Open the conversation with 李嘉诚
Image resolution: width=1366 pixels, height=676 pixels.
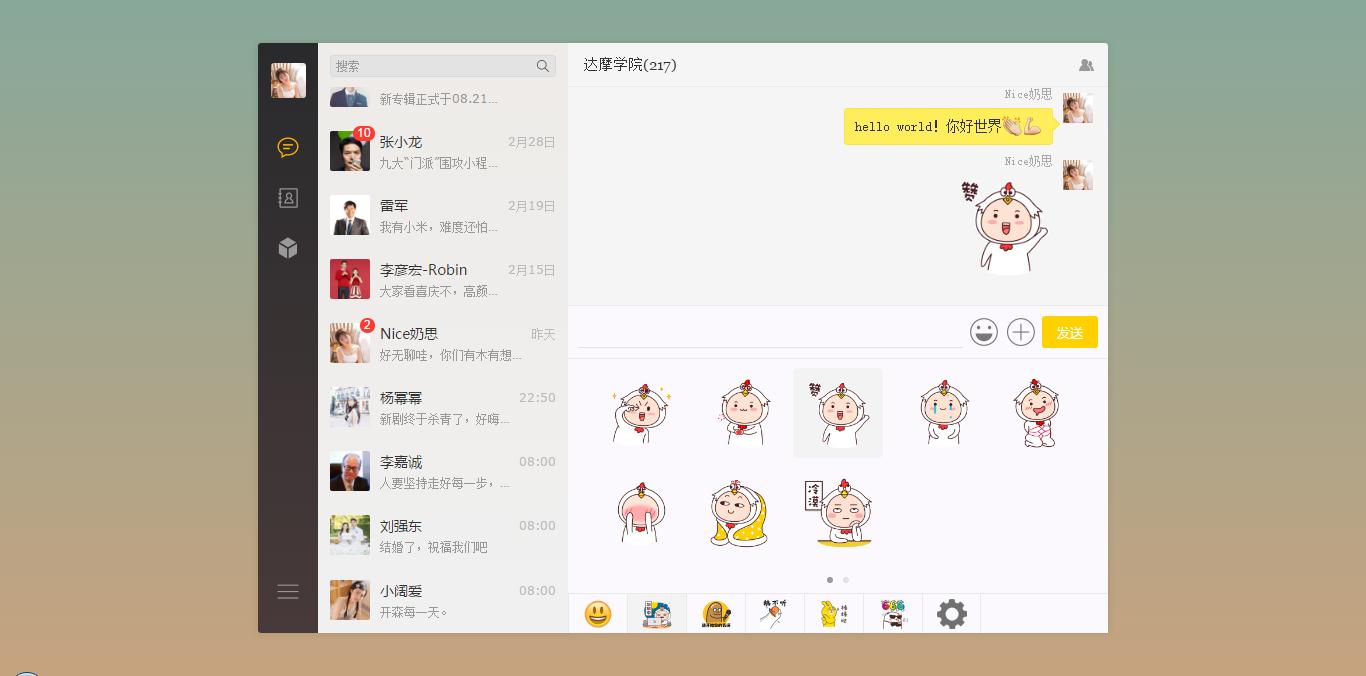[443, 472]
